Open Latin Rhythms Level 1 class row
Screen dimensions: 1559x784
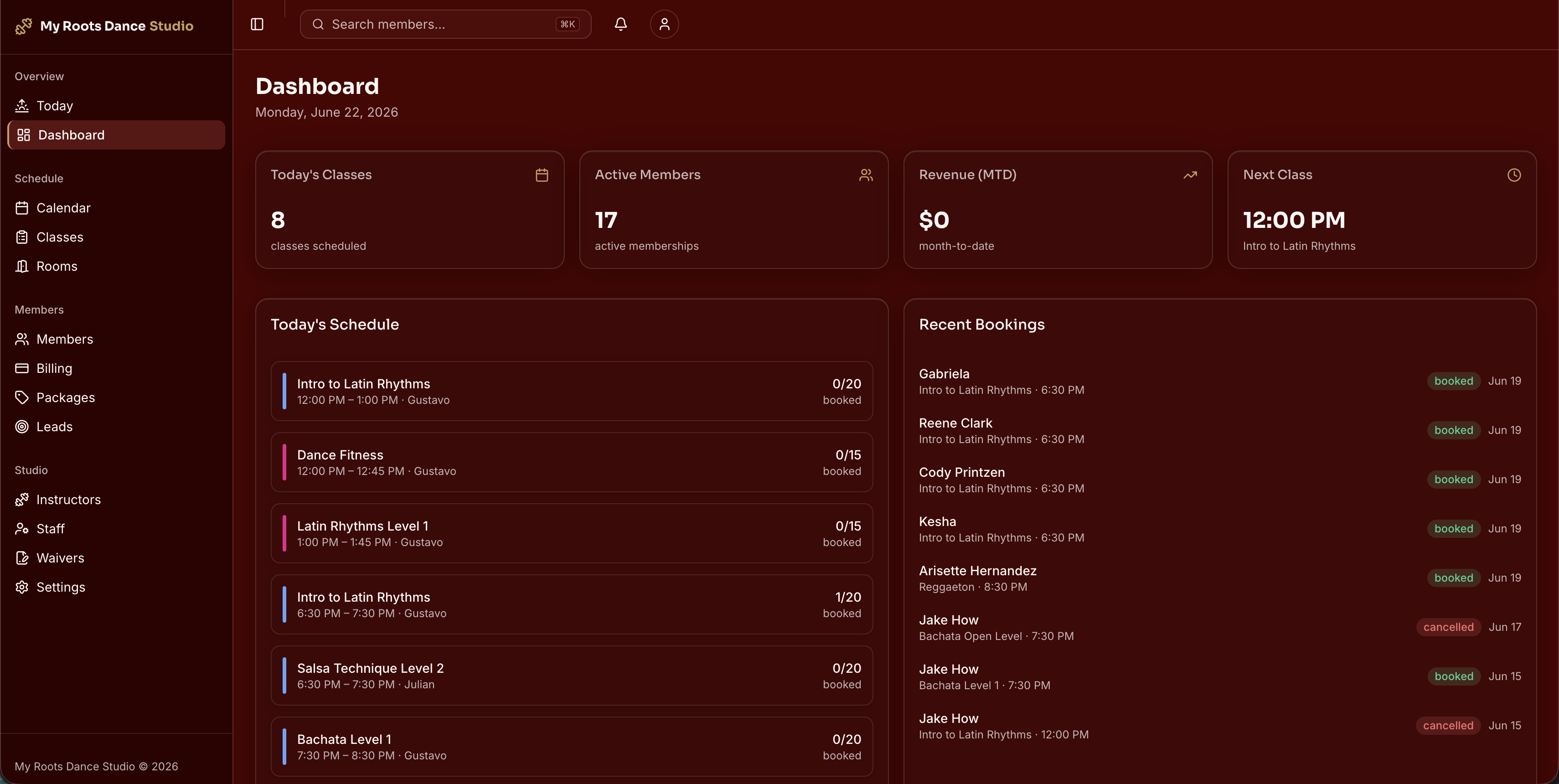pos(572,534)
